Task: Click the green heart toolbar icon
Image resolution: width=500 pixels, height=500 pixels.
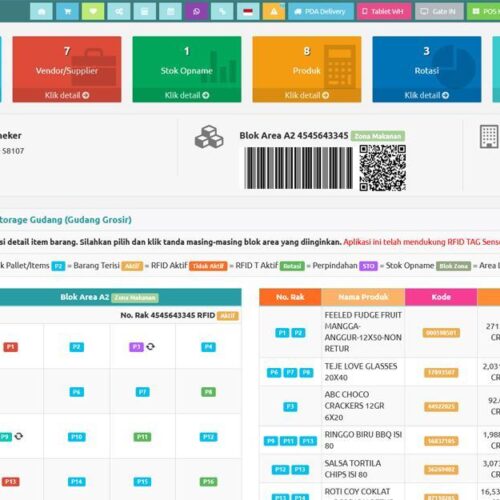Action: tap(93, 12)
